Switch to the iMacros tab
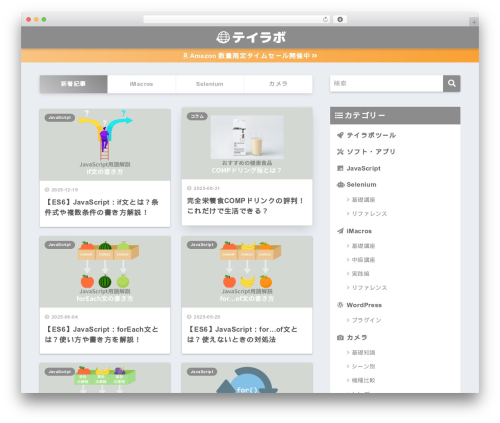The width and height of the screenshot is (500, 423). click(x=141, y=84)
